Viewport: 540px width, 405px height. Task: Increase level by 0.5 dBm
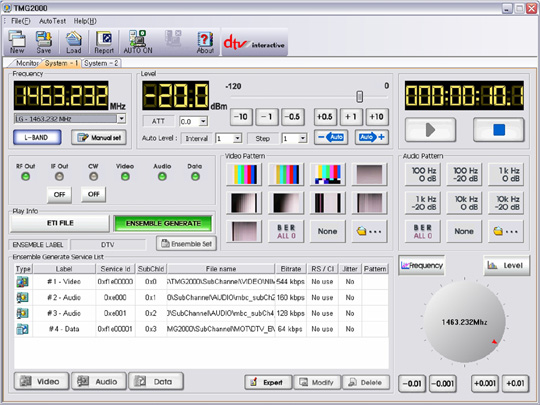click(325, 117)
